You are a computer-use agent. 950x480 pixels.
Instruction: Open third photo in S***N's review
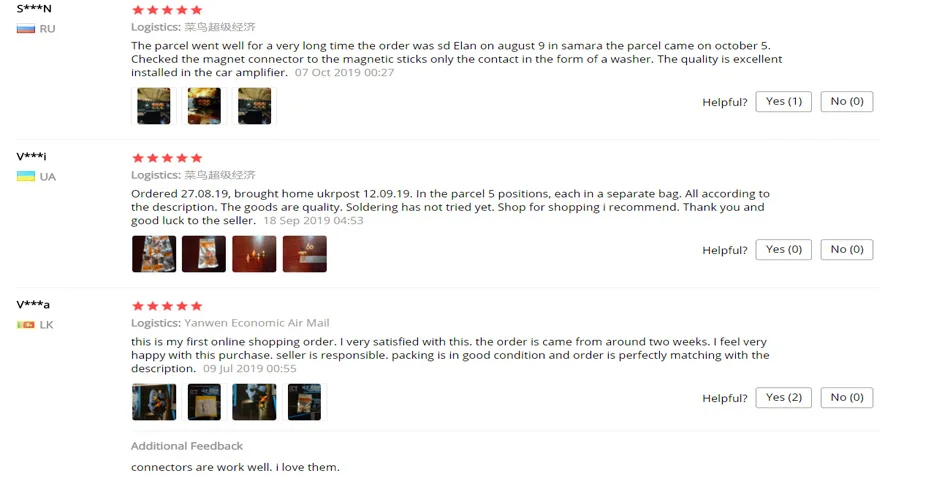click(254, 106)
